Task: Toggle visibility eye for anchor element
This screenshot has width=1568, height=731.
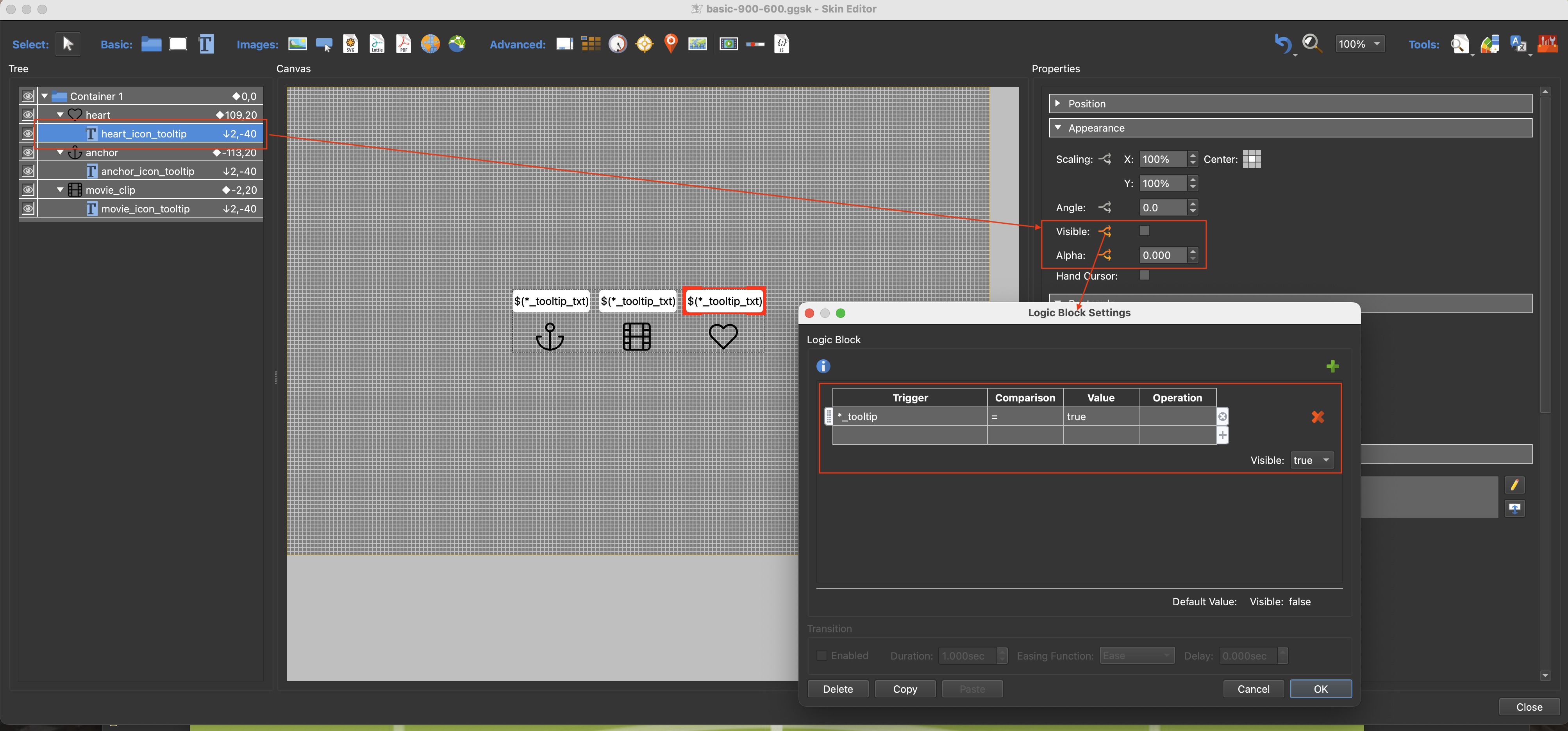Action: click(x=28, y=152)
